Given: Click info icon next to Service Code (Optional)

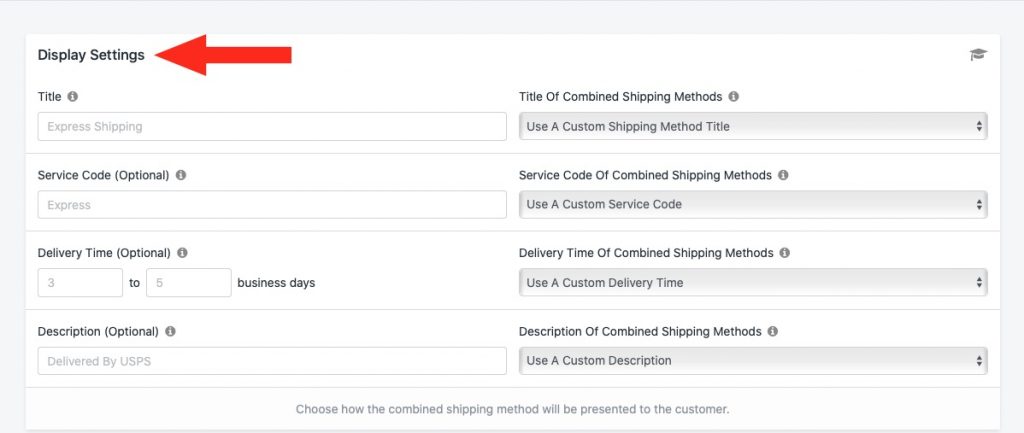Looking at the screenshot, I should tap(181, 175).
